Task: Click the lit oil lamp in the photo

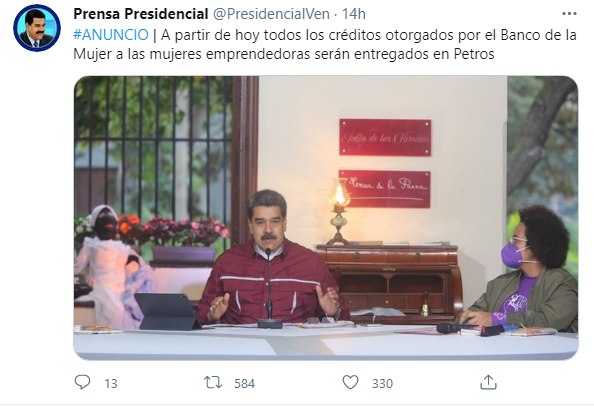Action: coord(339,212)
